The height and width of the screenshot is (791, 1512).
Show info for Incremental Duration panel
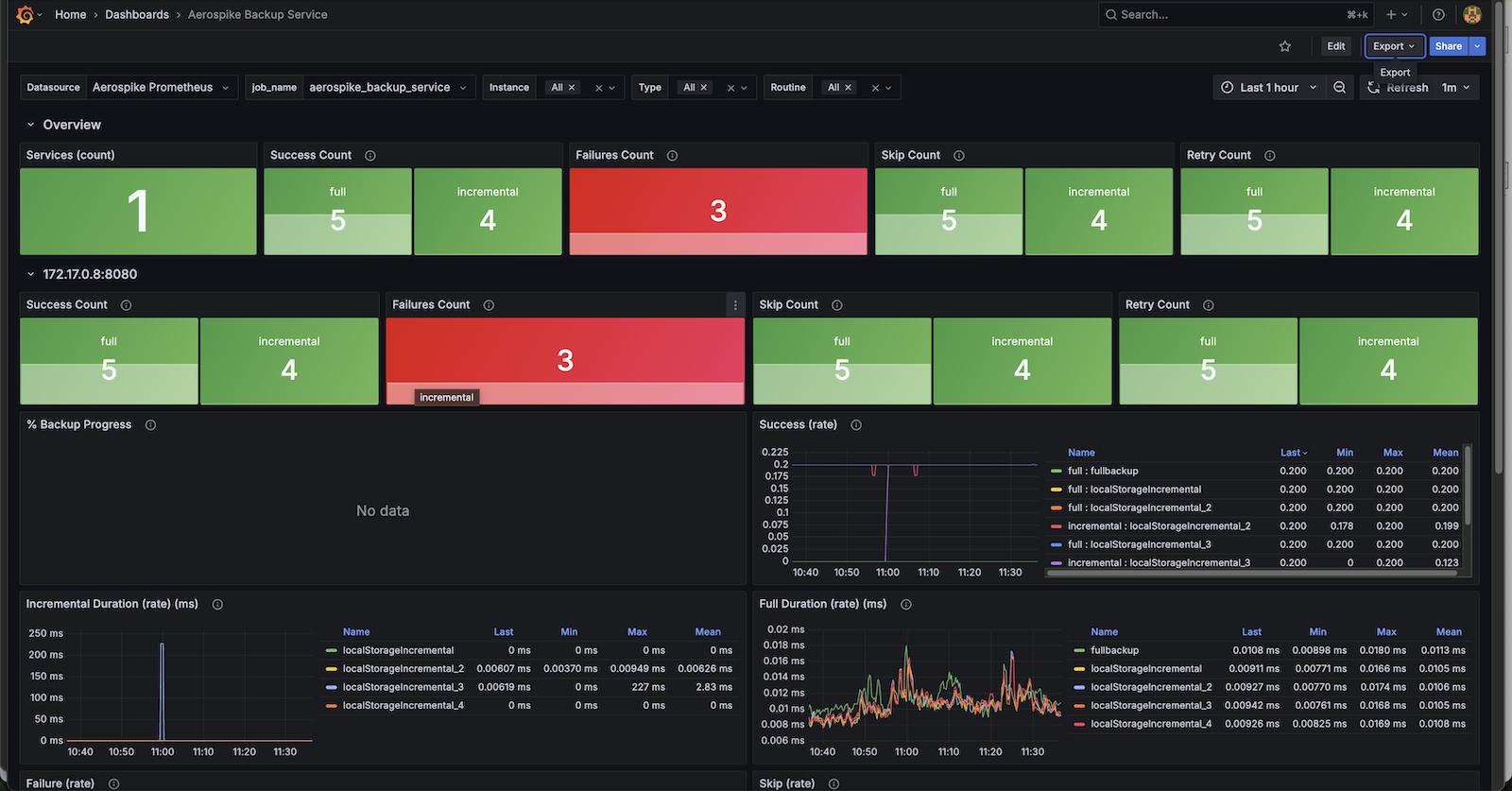[x=217, y=605]
